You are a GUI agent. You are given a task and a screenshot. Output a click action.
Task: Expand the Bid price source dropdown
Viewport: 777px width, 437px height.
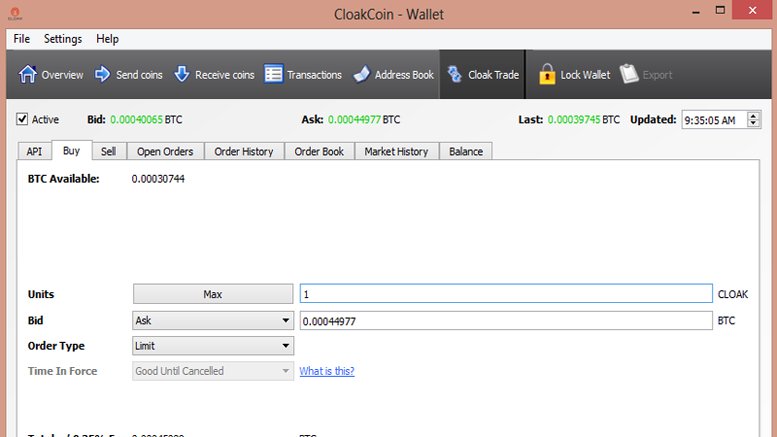click(213, 321)
